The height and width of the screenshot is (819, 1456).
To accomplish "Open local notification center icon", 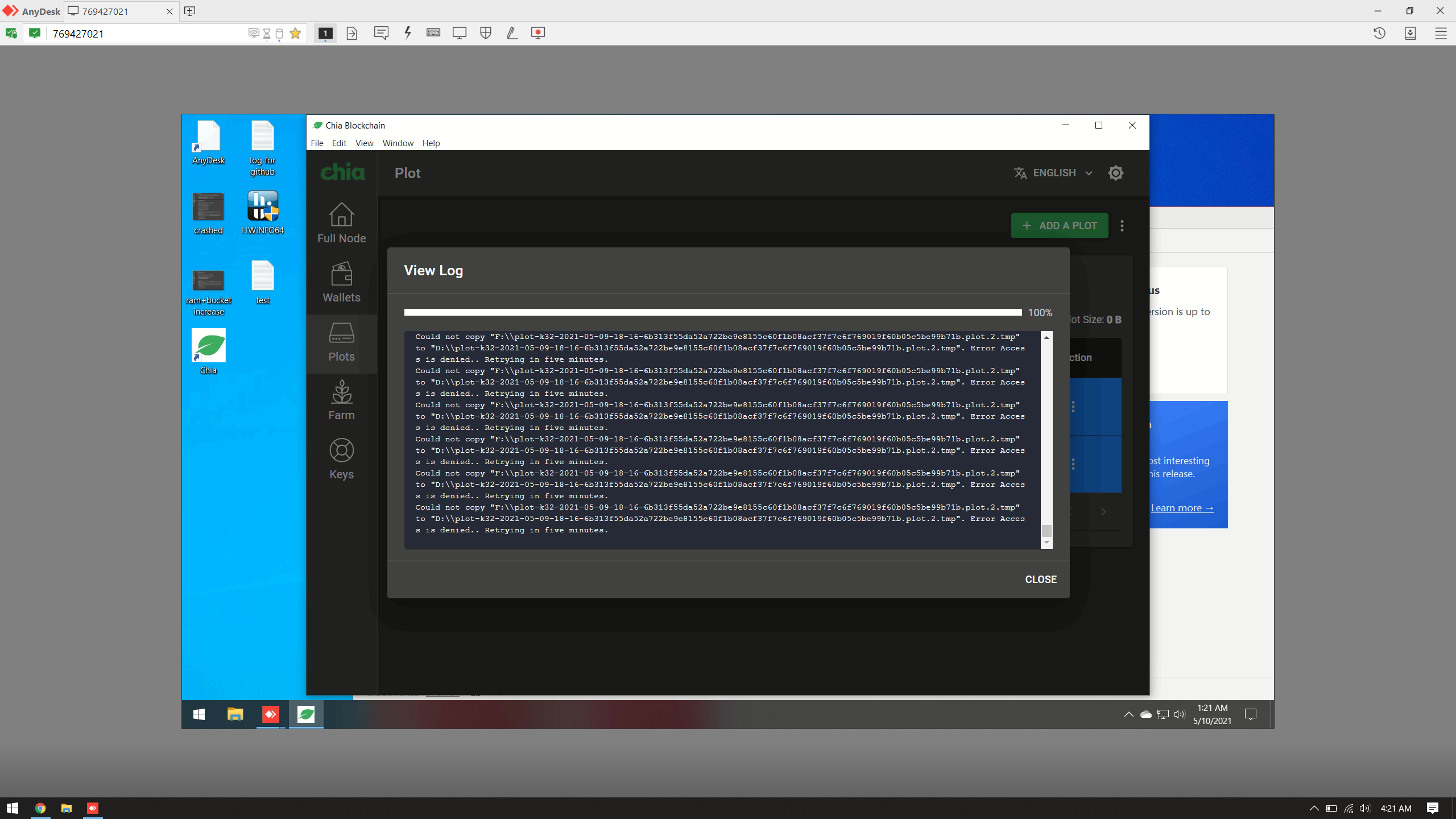I will coord(1433,808).
